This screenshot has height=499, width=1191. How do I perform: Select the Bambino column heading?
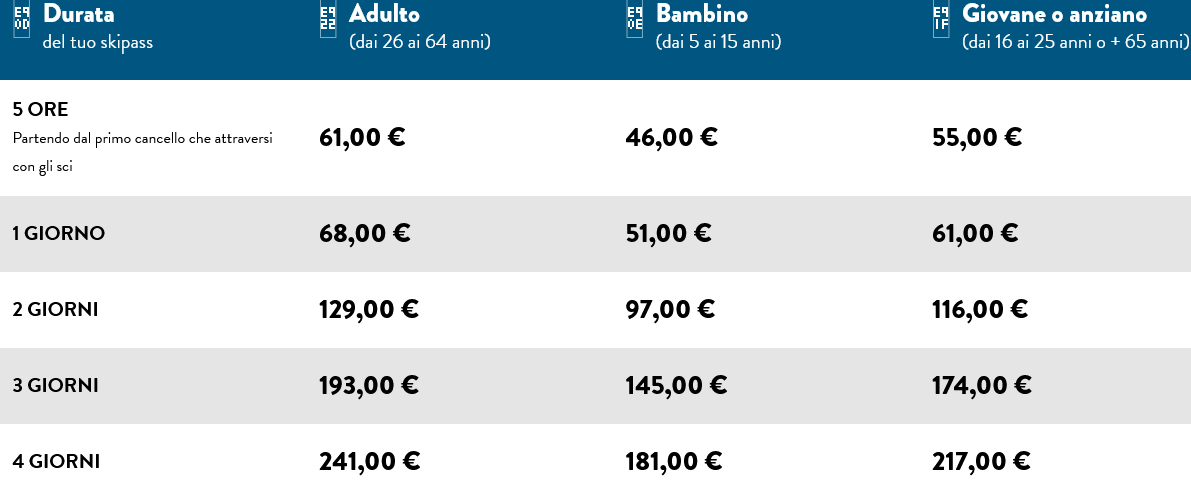[x=701, y=14]
